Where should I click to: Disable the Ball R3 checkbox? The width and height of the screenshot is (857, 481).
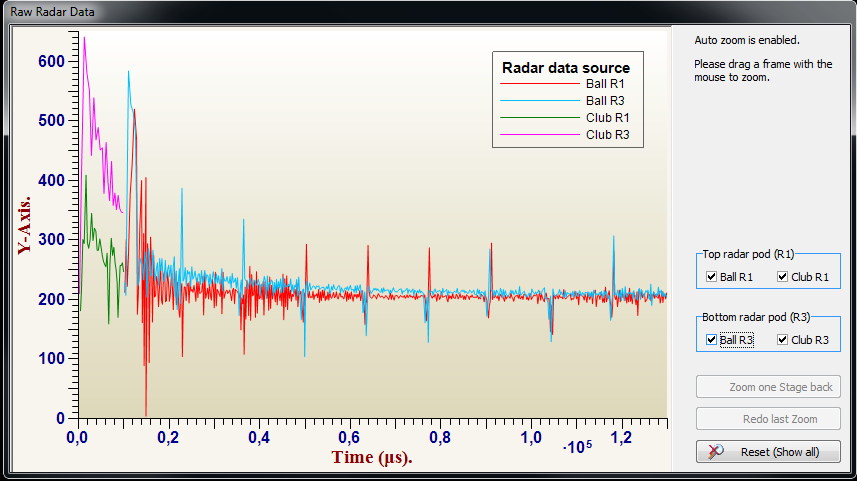pyautogui.click(x=711, y=340)
